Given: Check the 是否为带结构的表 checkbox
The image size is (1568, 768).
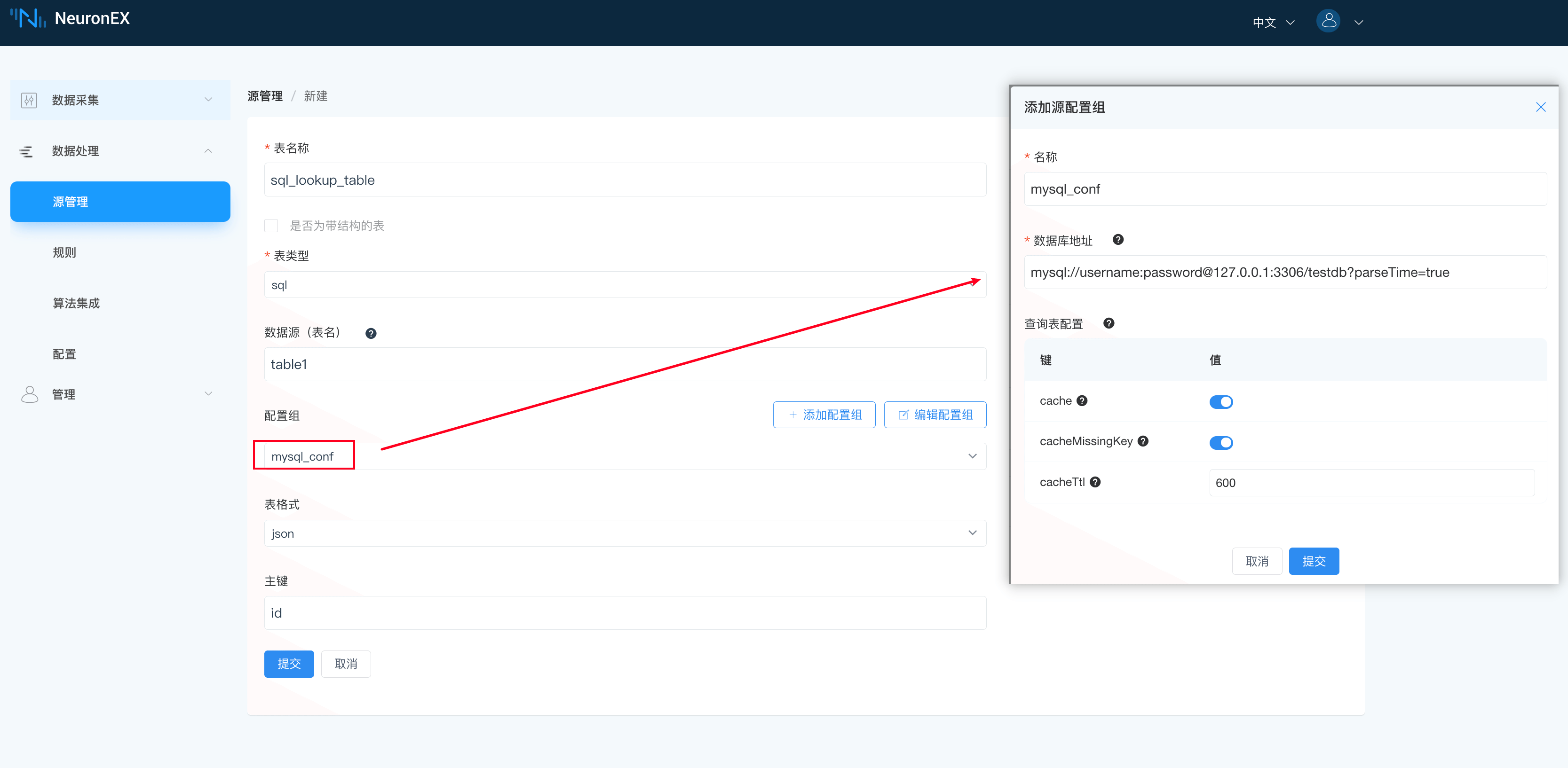Looking at the screenshot, I should click(271, 225).
